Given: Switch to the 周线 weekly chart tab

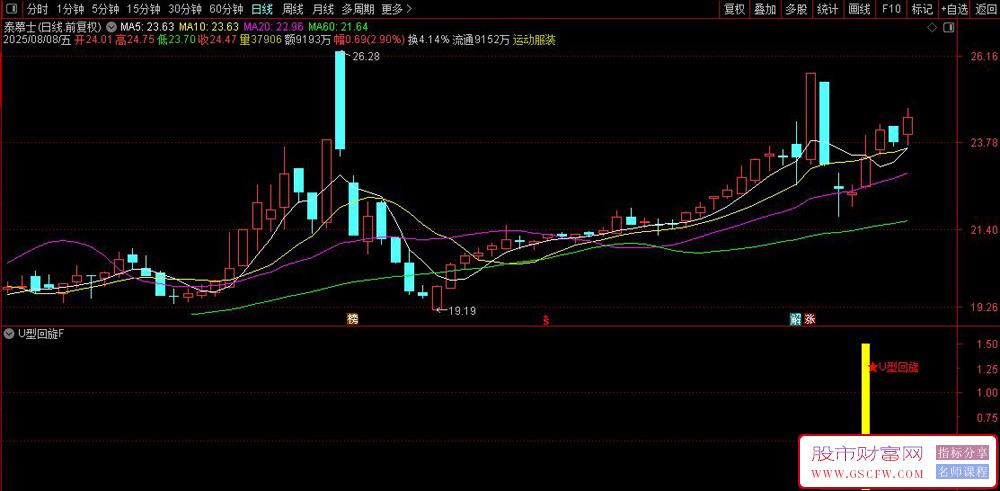Looking at the screenshot, I should [x=292, y=9].
